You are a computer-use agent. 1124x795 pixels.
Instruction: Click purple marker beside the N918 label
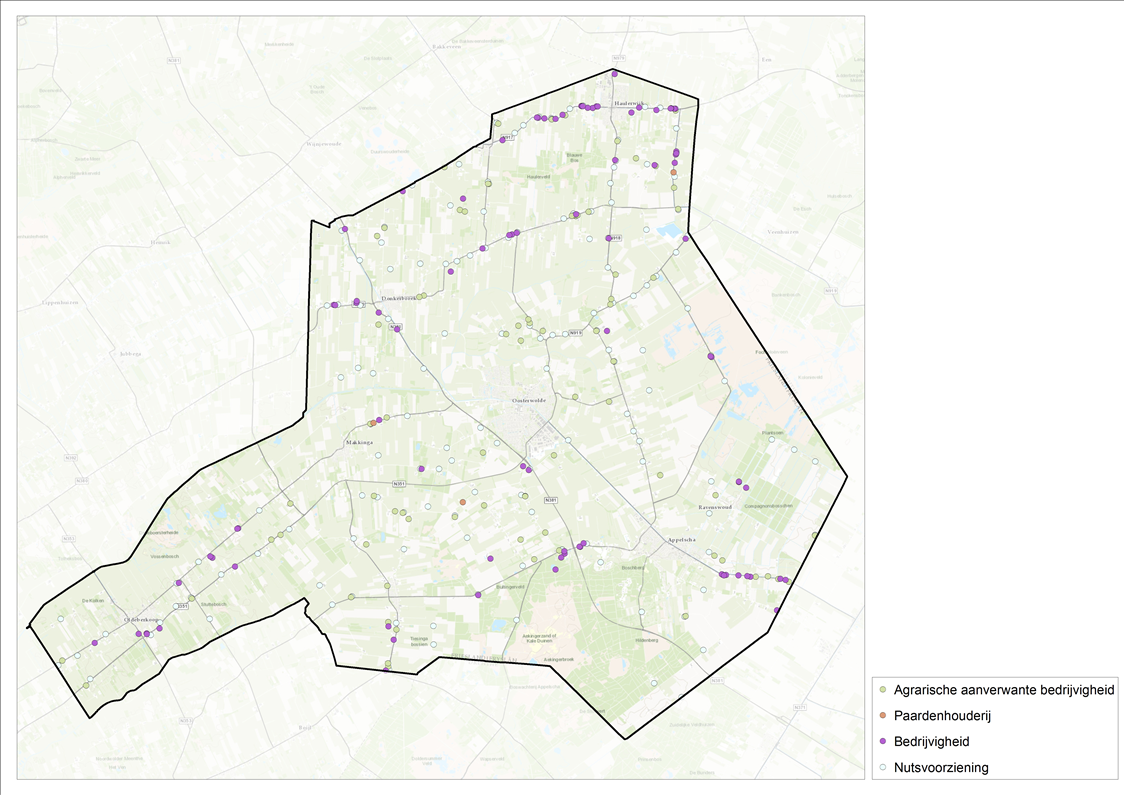609,238
